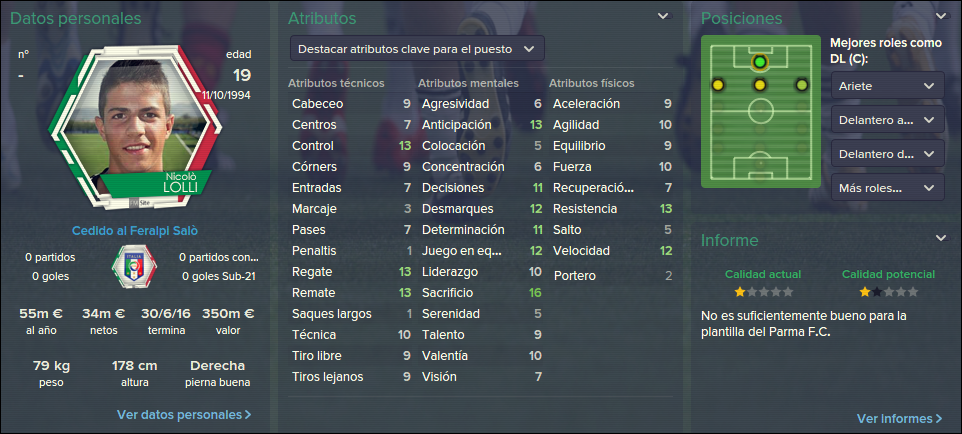The width and height of the screenshot is (962, 434).
Task: Click the current ability gold star rating
Action: coord(763,292)
